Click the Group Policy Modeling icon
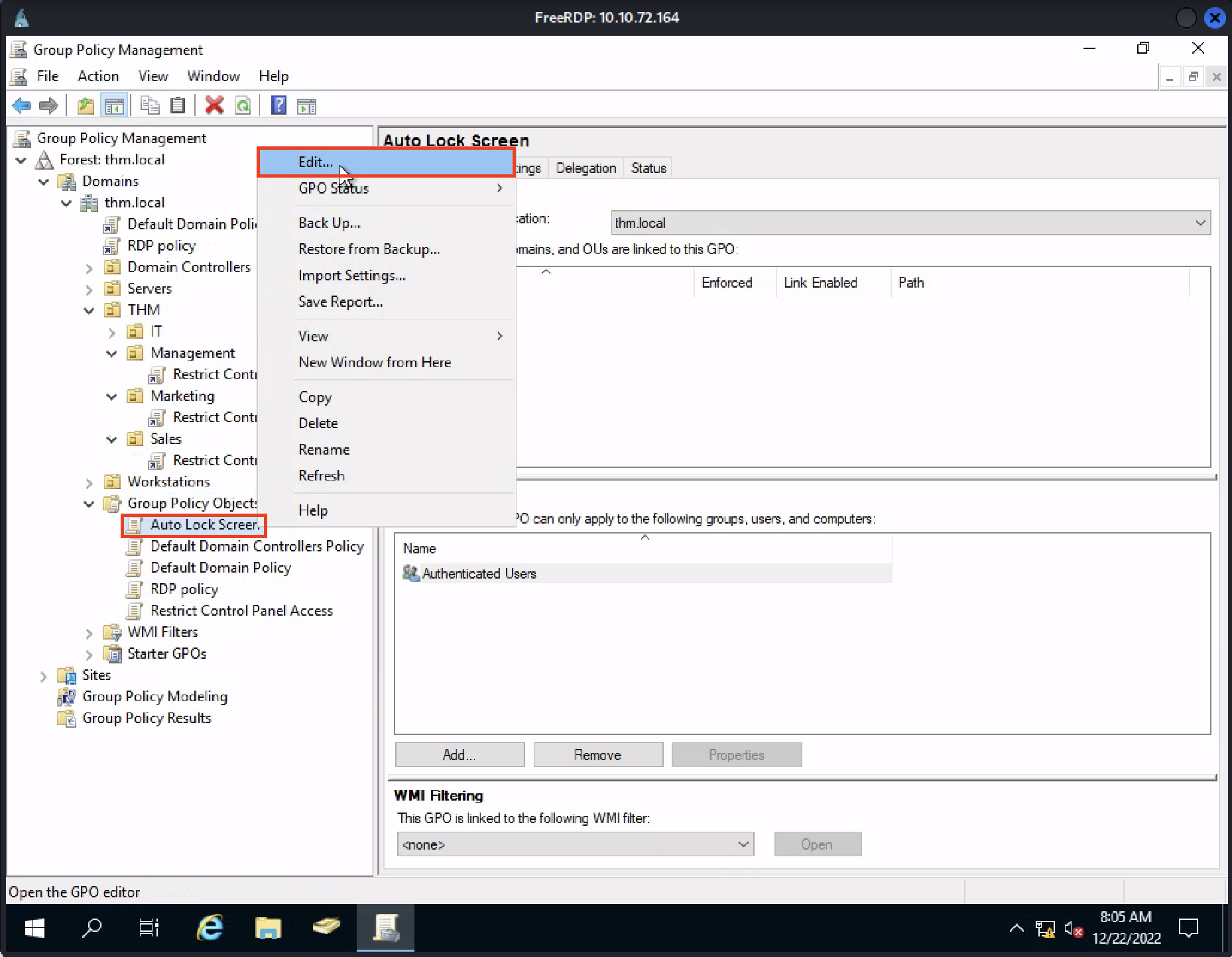1232x957 pixels. [66, 697]
